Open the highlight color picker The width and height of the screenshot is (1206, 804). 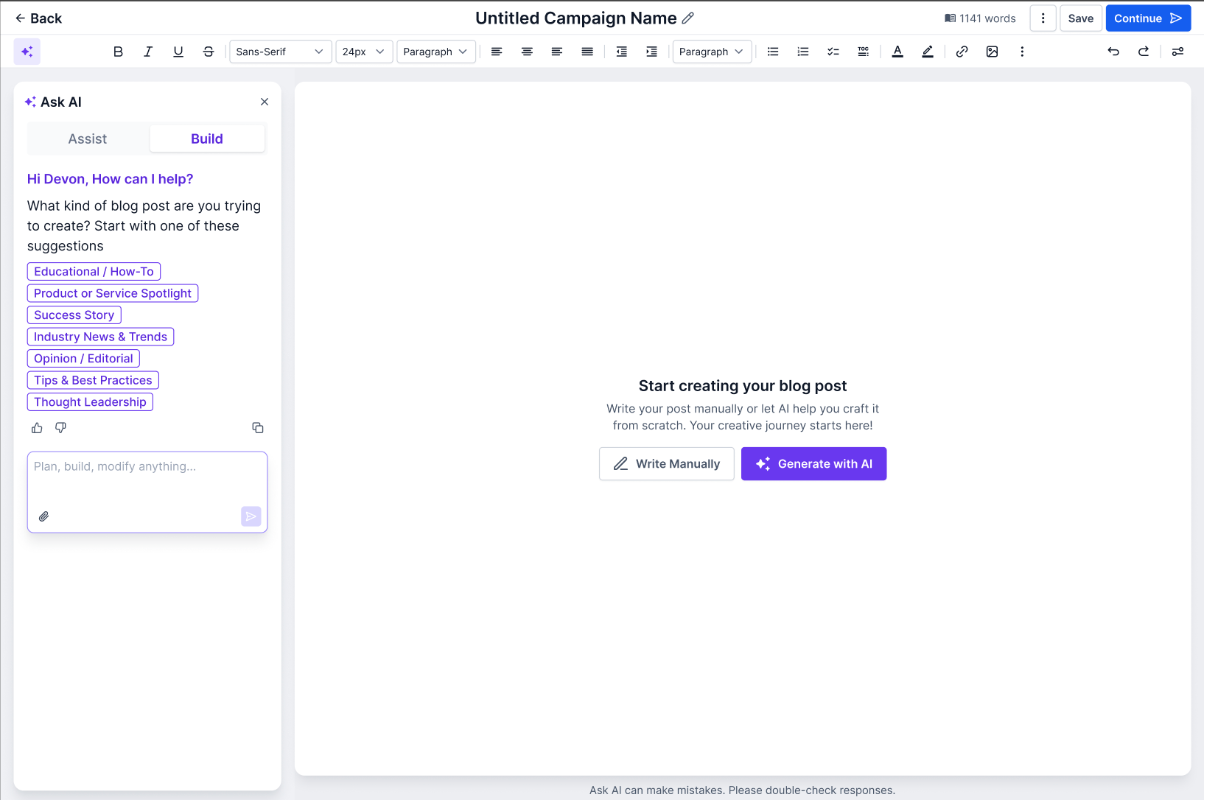pyautogui.click(x=928, y=52)
